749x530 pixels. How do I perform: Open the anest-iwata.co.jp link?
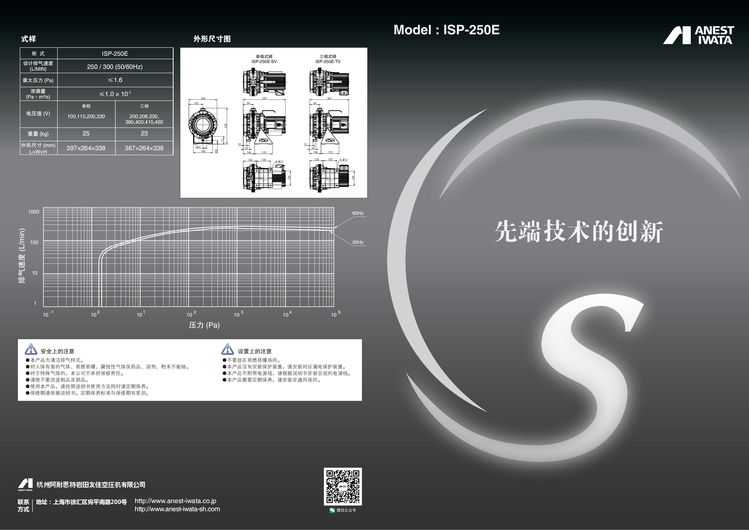(176, 500)
